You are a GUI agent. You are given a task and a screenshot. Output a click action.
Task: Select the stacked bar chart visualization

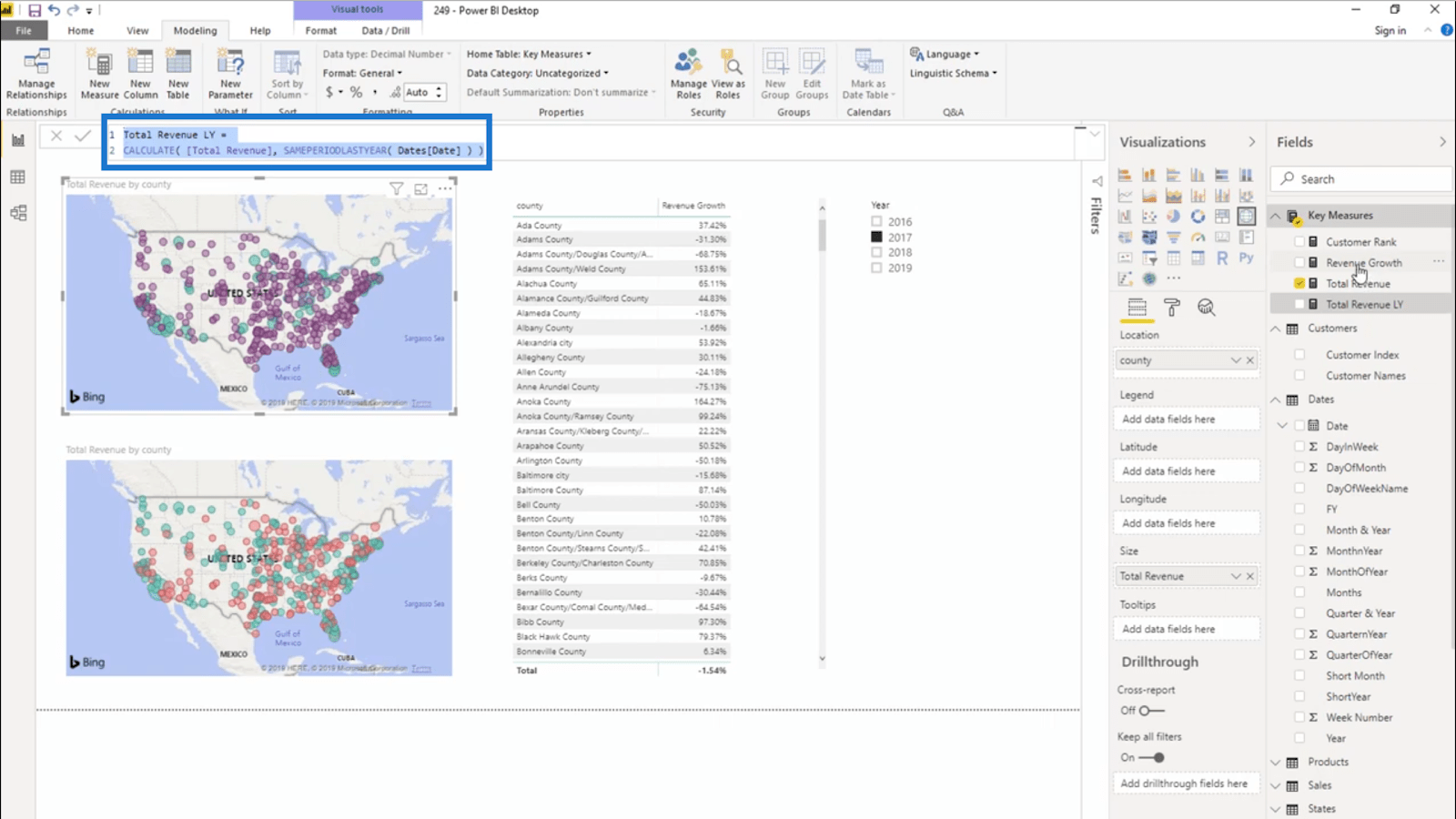pyautogui.click(x=1126, y=174)
